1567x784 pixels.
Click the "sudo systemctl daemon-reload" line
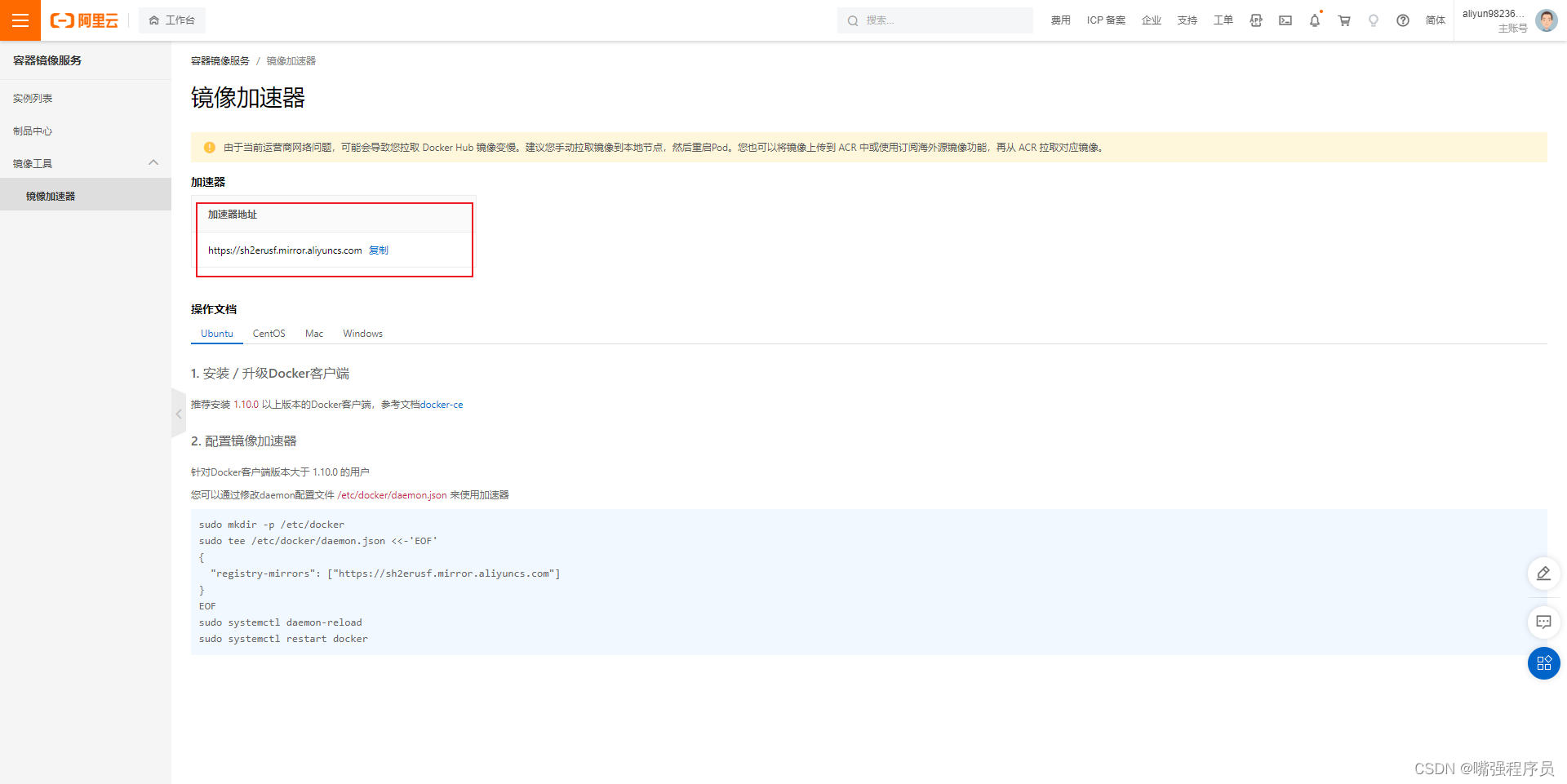click(x=281, y=622)
